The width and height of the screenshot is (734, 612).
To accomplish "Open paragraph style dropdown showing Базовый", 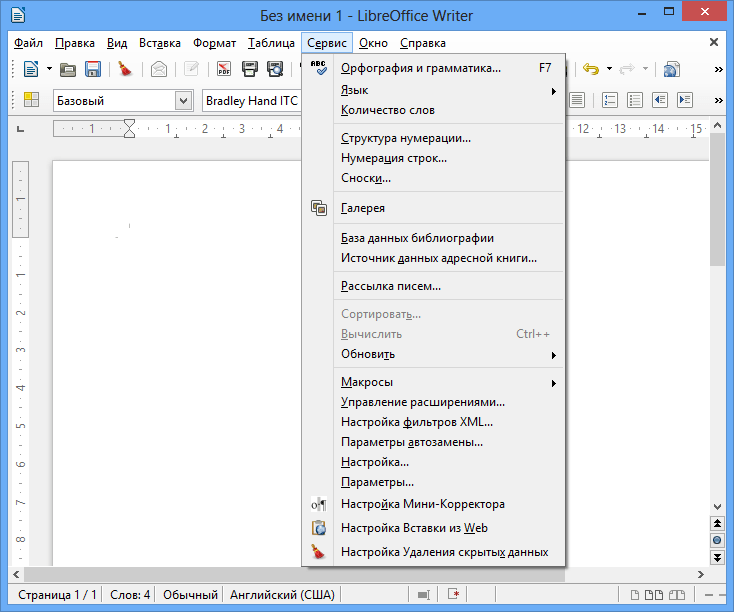I will [183, 101].
